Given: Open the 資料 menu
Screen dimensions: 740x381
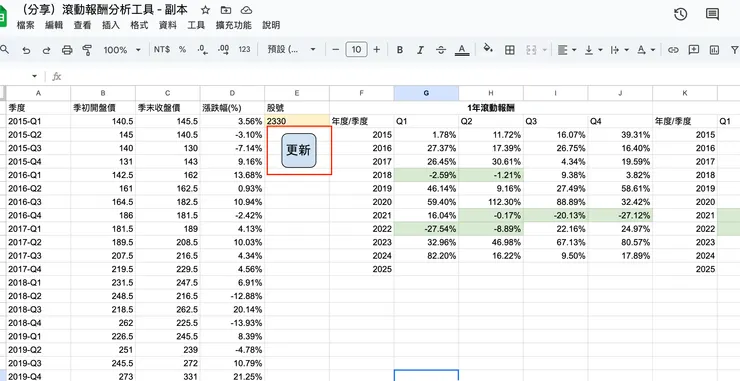Looking at the screenshot, I should tap(168, 25).
